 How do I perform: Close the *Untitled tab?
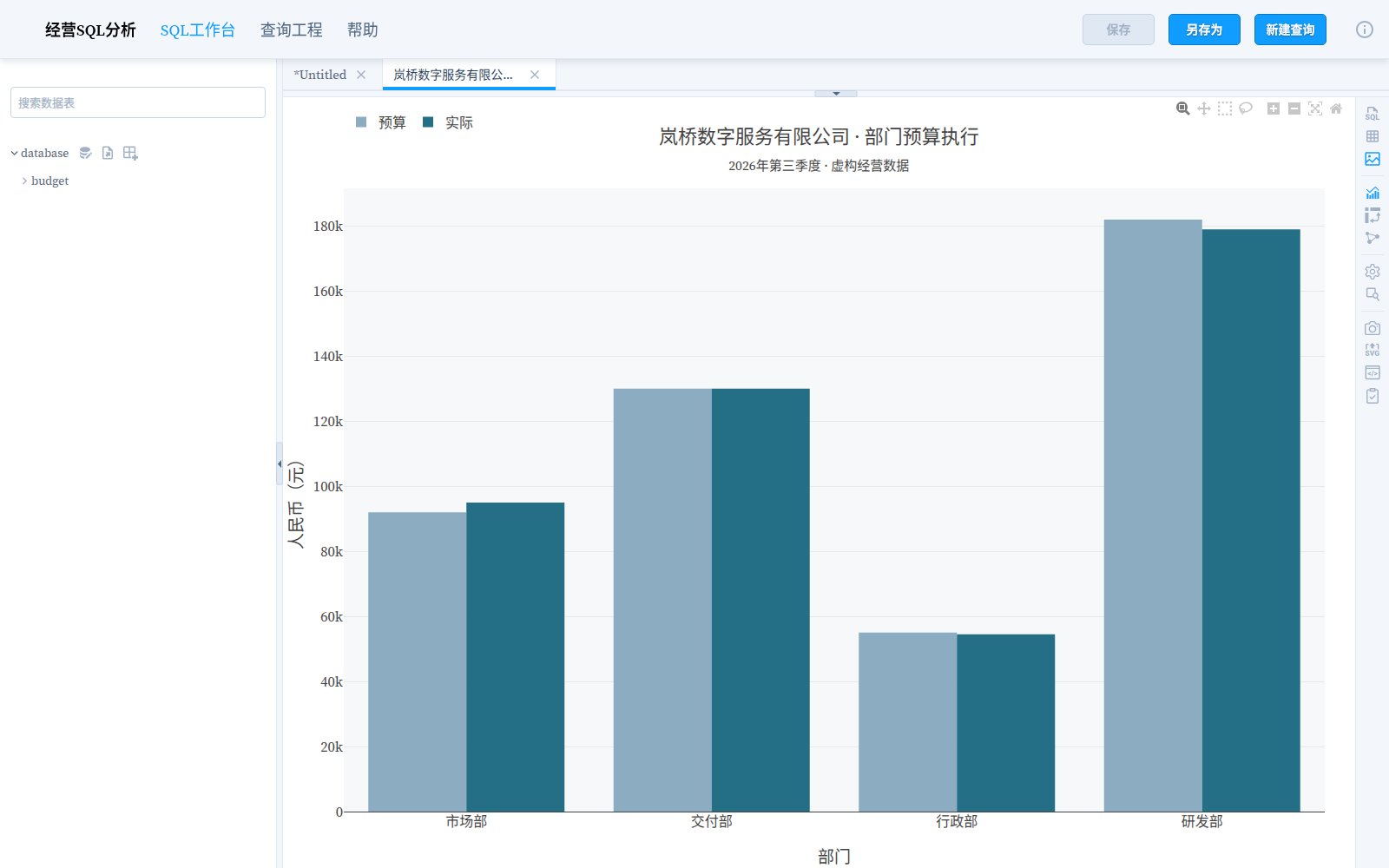point(361,75)
